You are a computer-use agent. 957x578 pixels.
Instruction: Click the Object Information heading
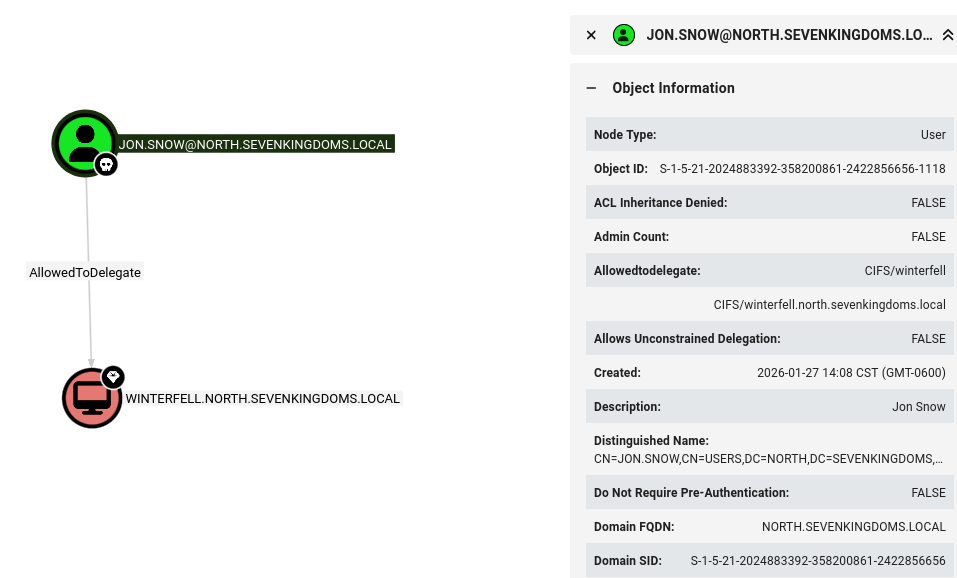[673, 88]
